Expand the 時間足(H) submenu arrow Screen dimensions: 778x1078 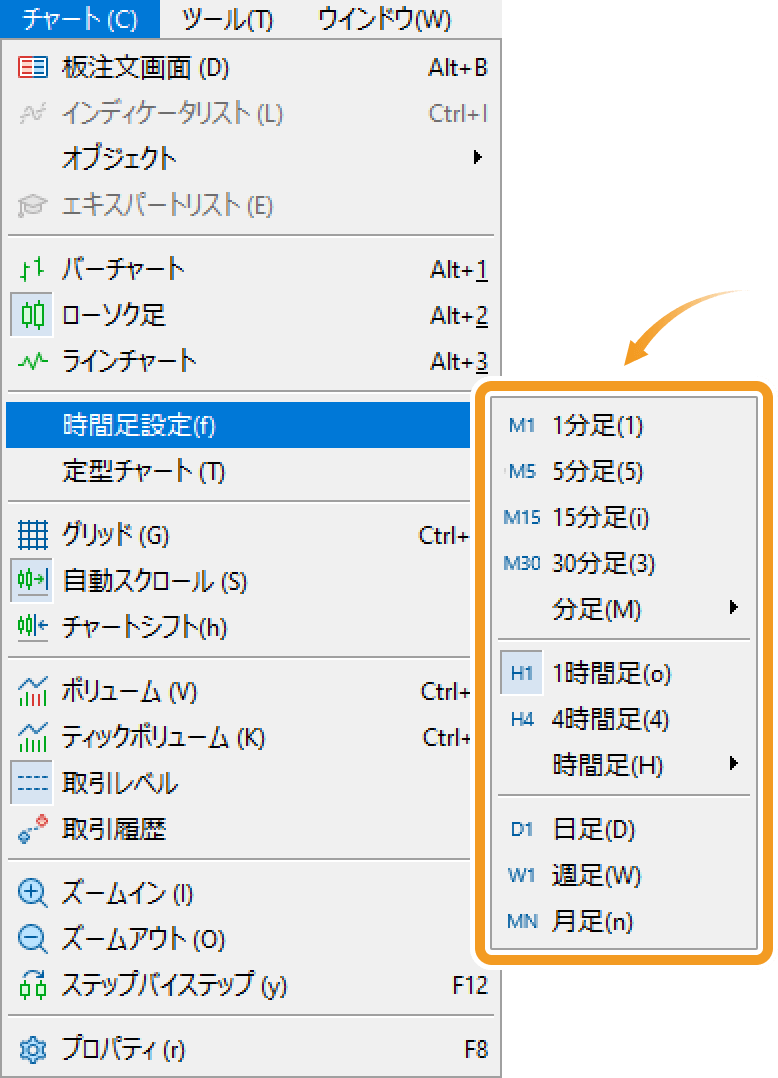point(733,763)
